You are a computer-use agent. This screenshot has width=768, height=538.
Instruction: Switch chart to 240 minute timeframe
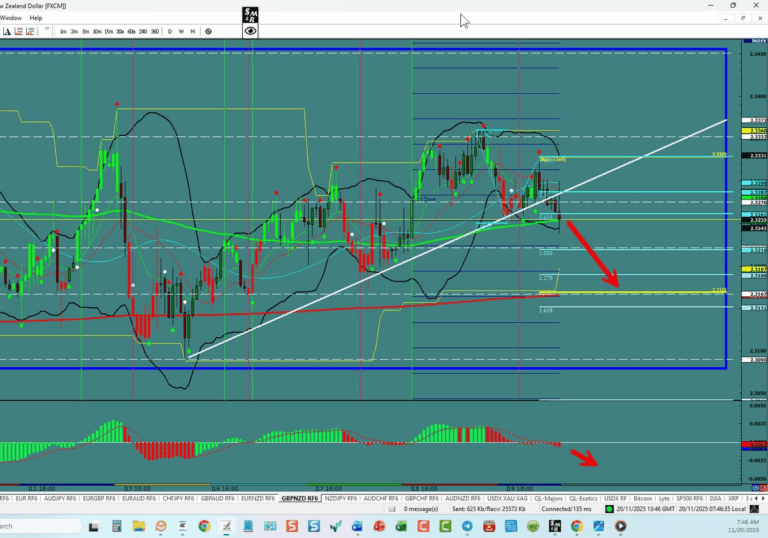143,31
